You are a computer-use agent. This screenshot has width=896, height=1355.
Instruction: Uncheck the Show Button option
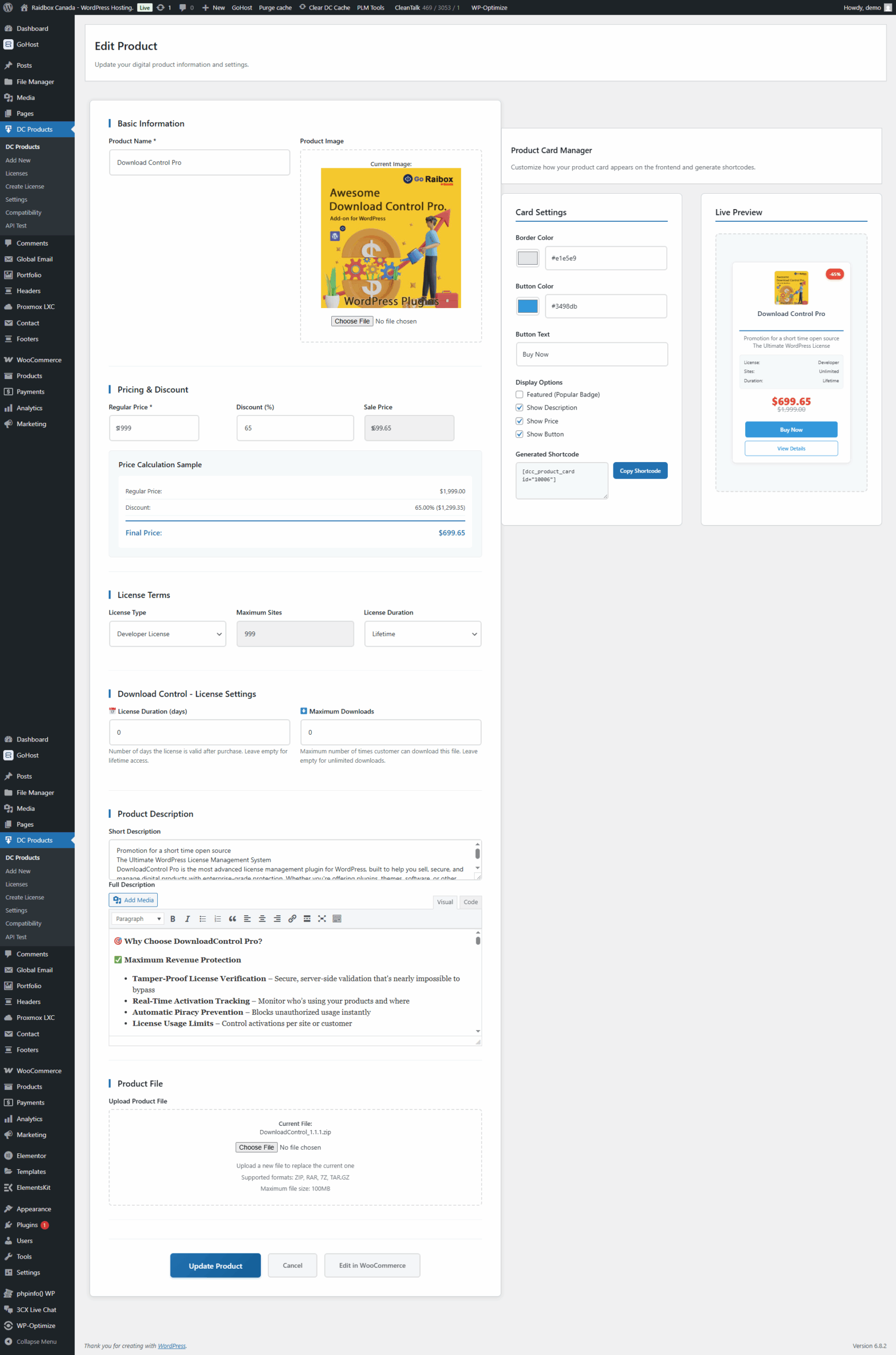click(x=519, y=434)
